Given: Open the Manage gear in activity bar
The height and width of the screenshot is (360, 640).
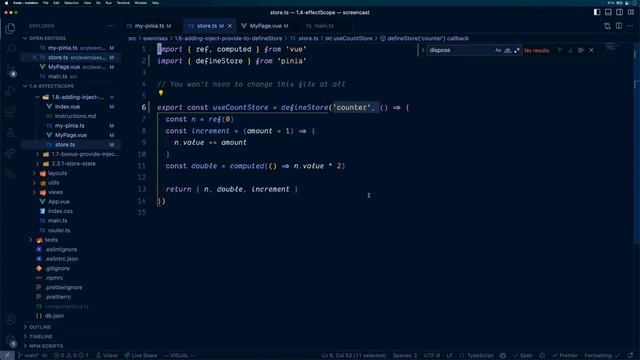Looking at the screenshot, I should 10,340.
